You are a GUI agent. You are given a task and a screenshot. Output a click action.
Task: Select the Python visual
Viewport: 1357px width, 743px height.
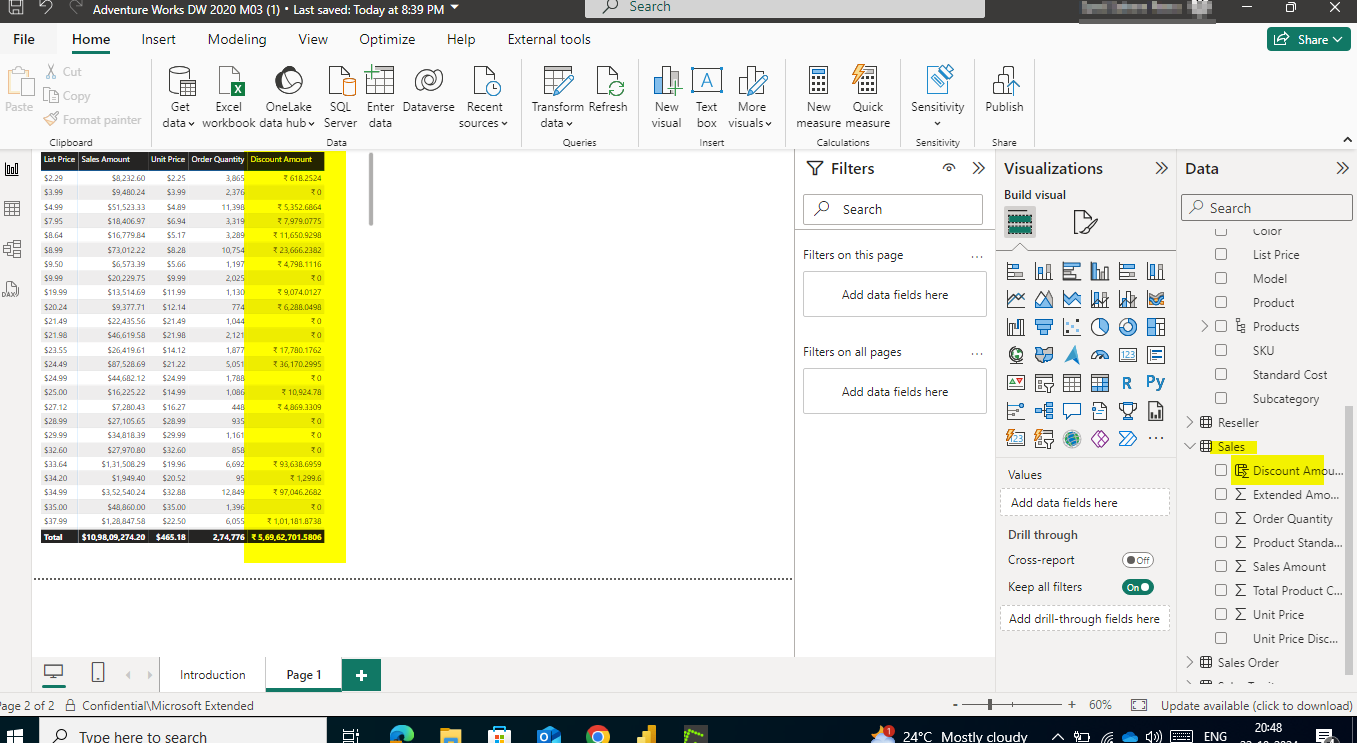pos(1155,383)
